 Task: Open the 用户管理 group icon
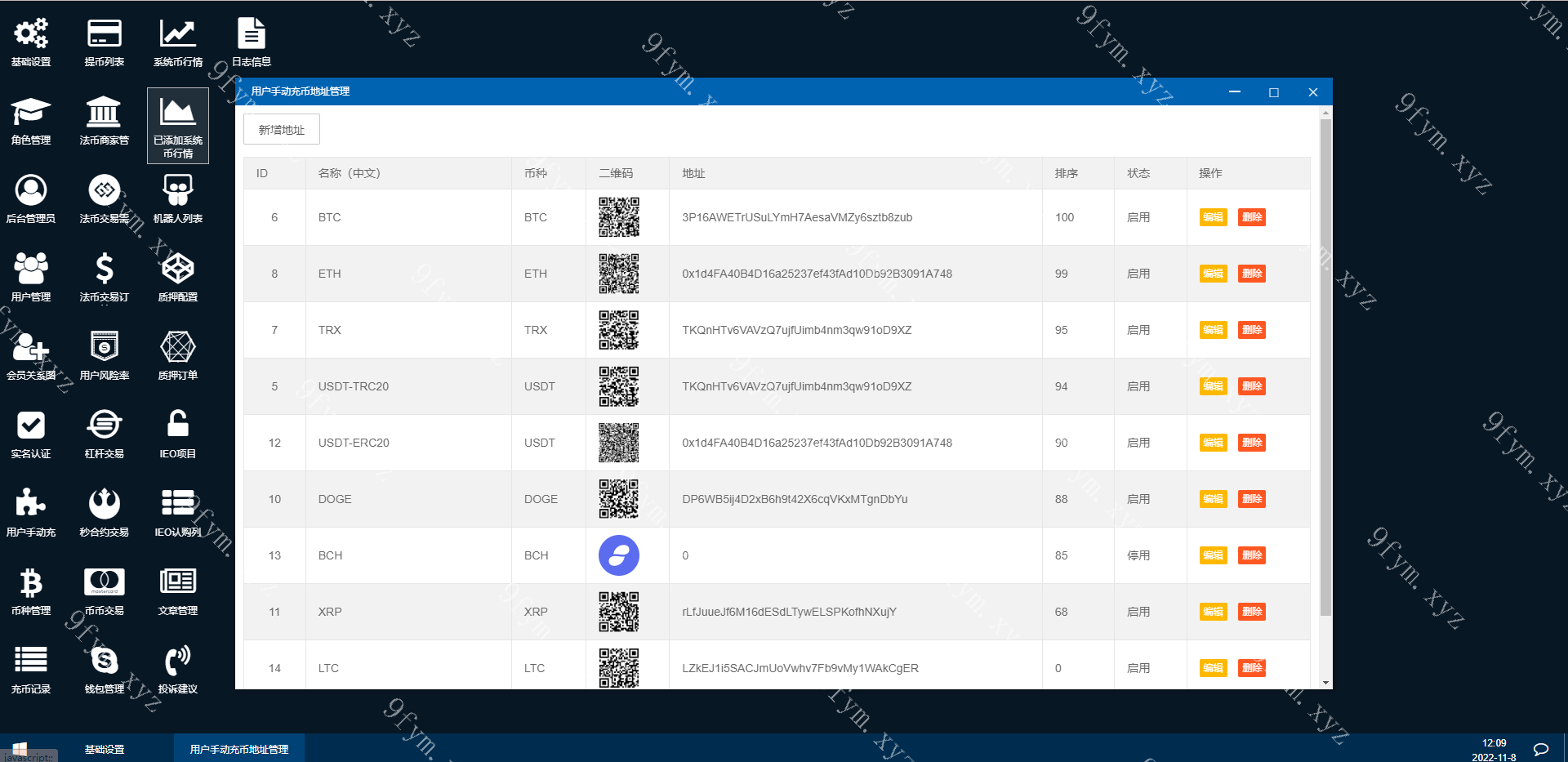[31, 269]
